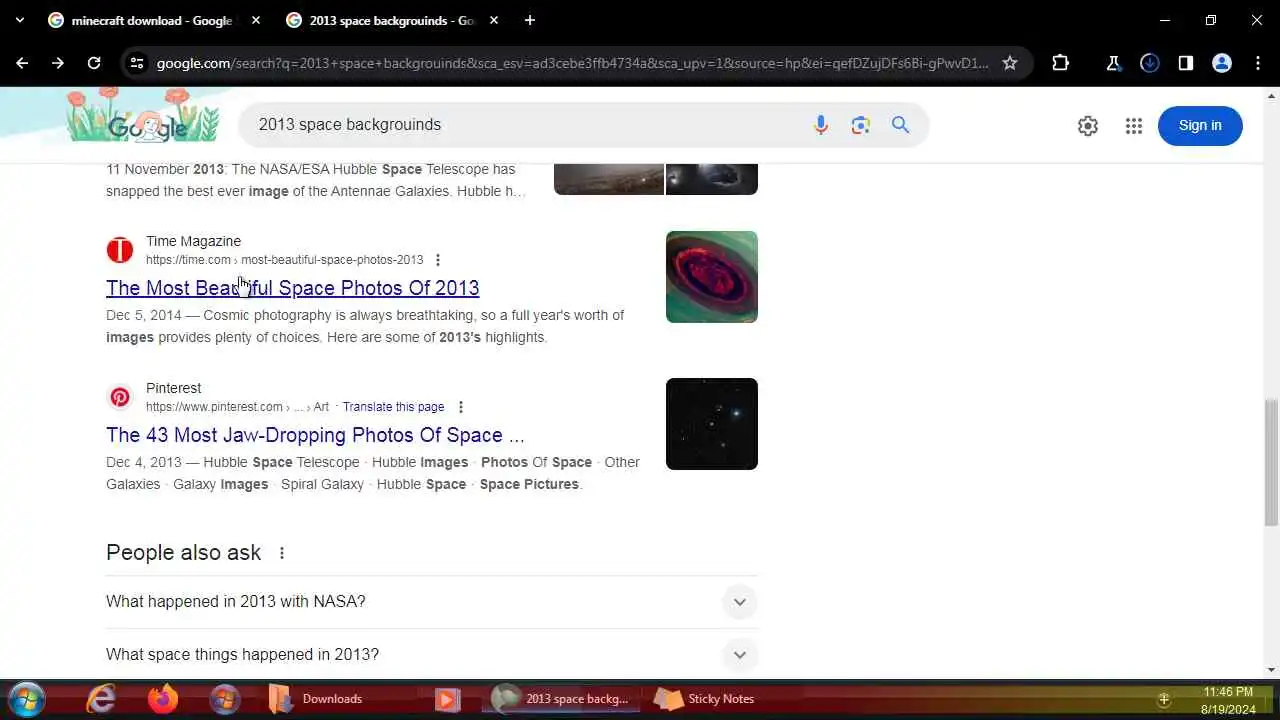Click the browser forward arrow
The height and width of the screenshot is (720, 1280).
point(58,63)
